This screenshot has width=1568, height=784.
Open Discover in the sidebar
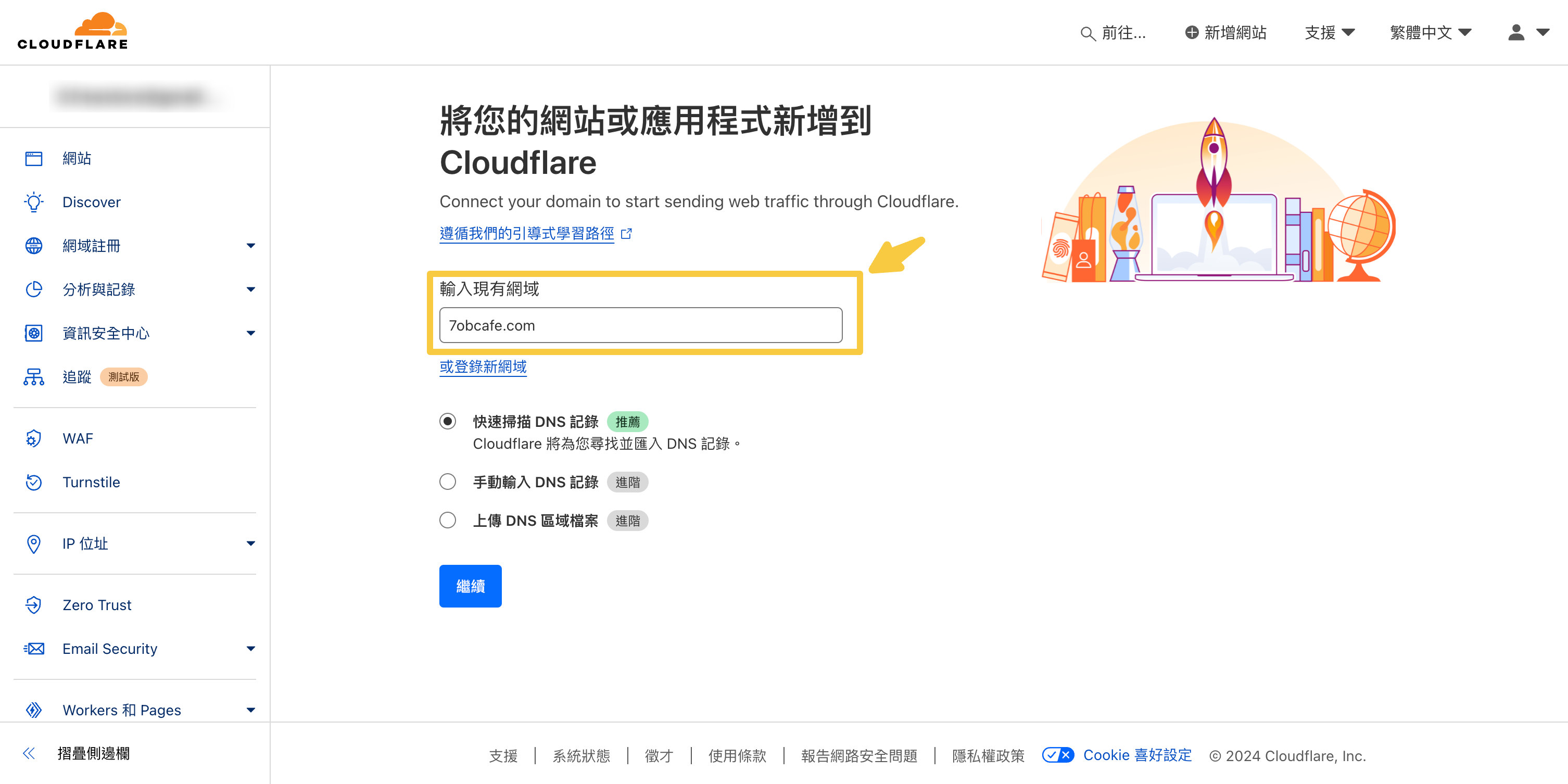[x=91, y=202]
